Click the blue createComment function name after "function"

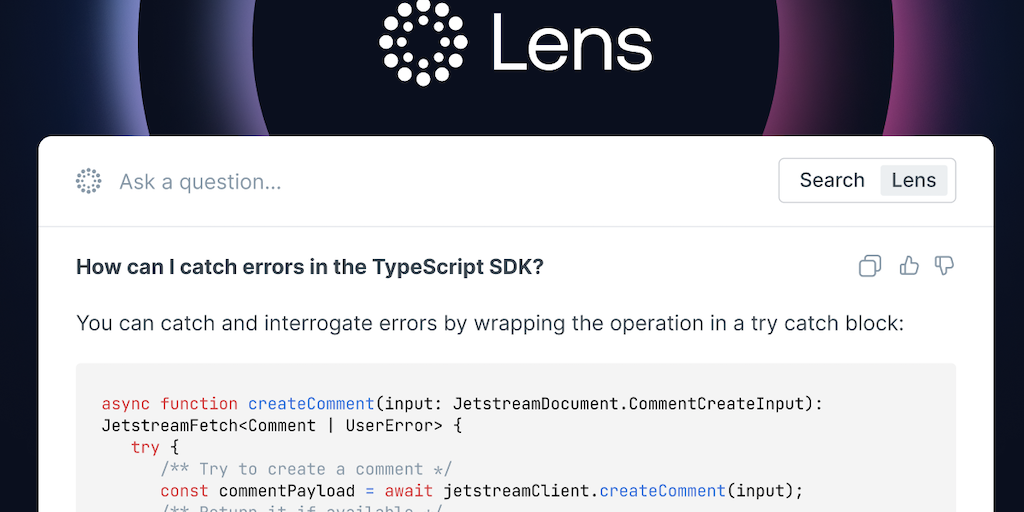coord(311,404)
